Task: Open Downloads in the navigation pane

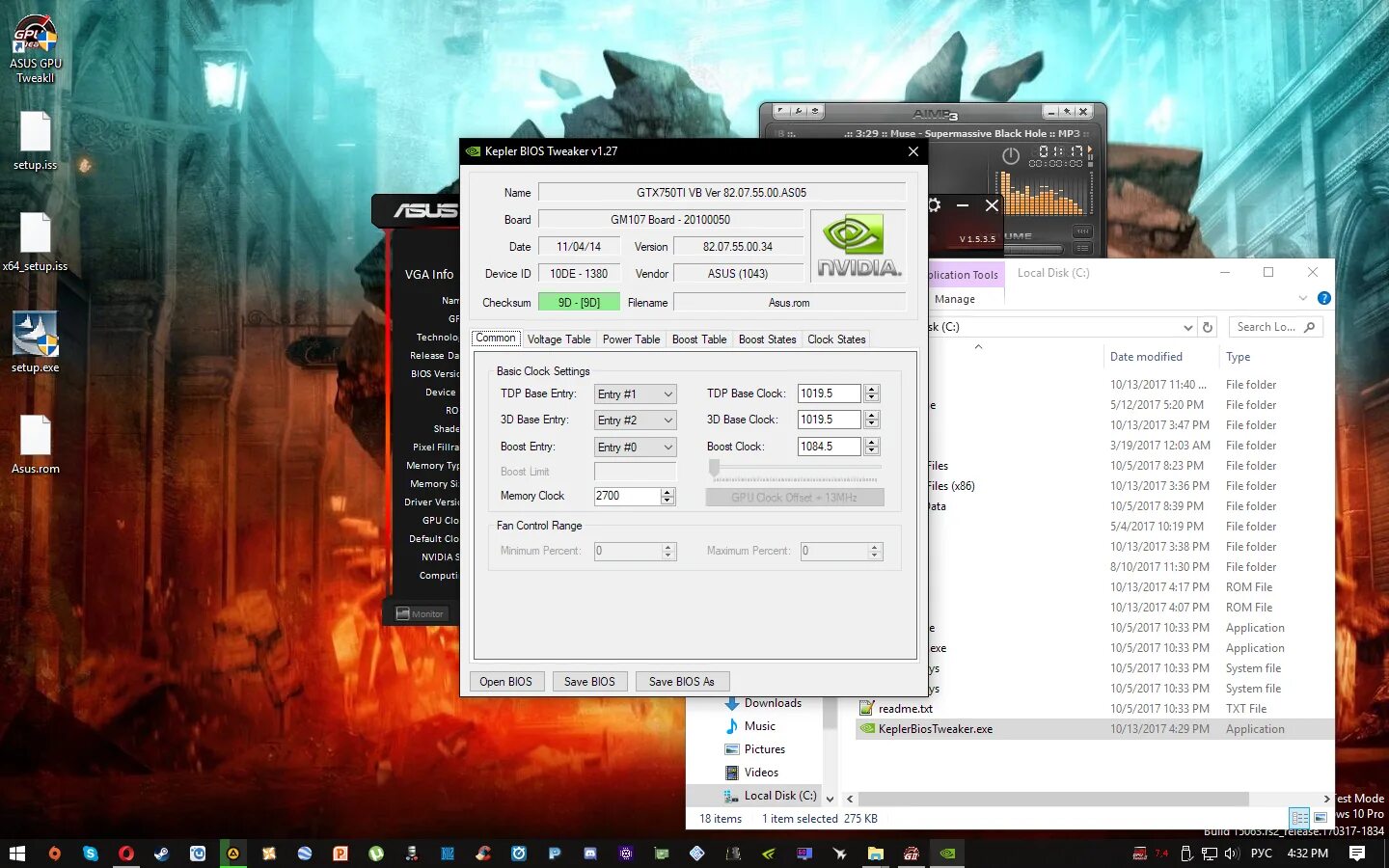Action: click(x=773, y=703)
